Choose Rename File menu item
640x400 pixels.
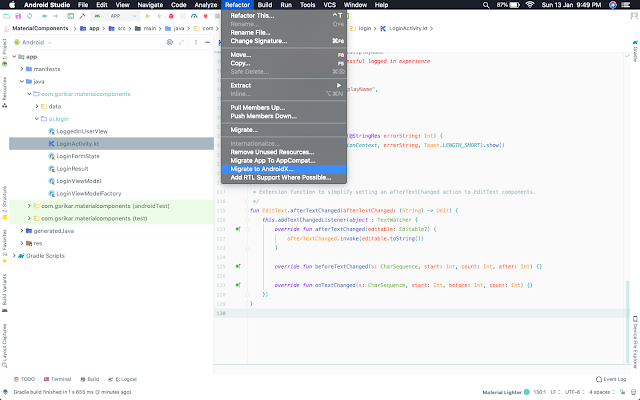coord(284,33)
